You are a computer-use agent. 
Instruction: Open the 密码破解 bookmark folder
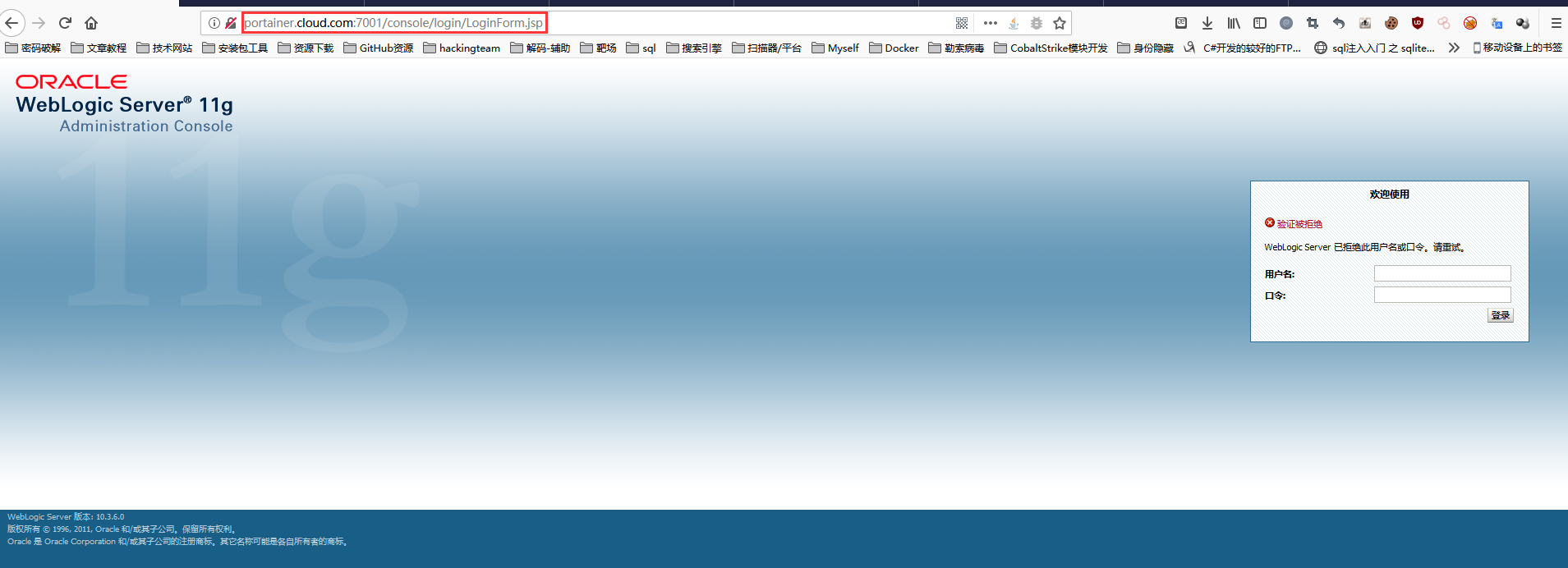coord(34,48)
